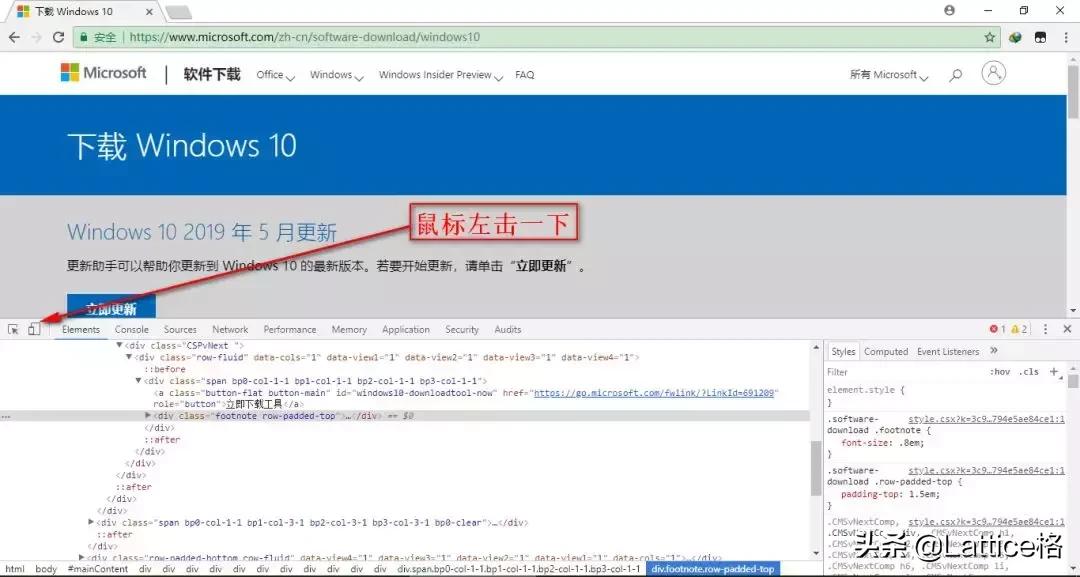Select the element inspector arrow tool
This screenshot has height=577, width=1080.
pyautogui.click(x=13, y=328)
